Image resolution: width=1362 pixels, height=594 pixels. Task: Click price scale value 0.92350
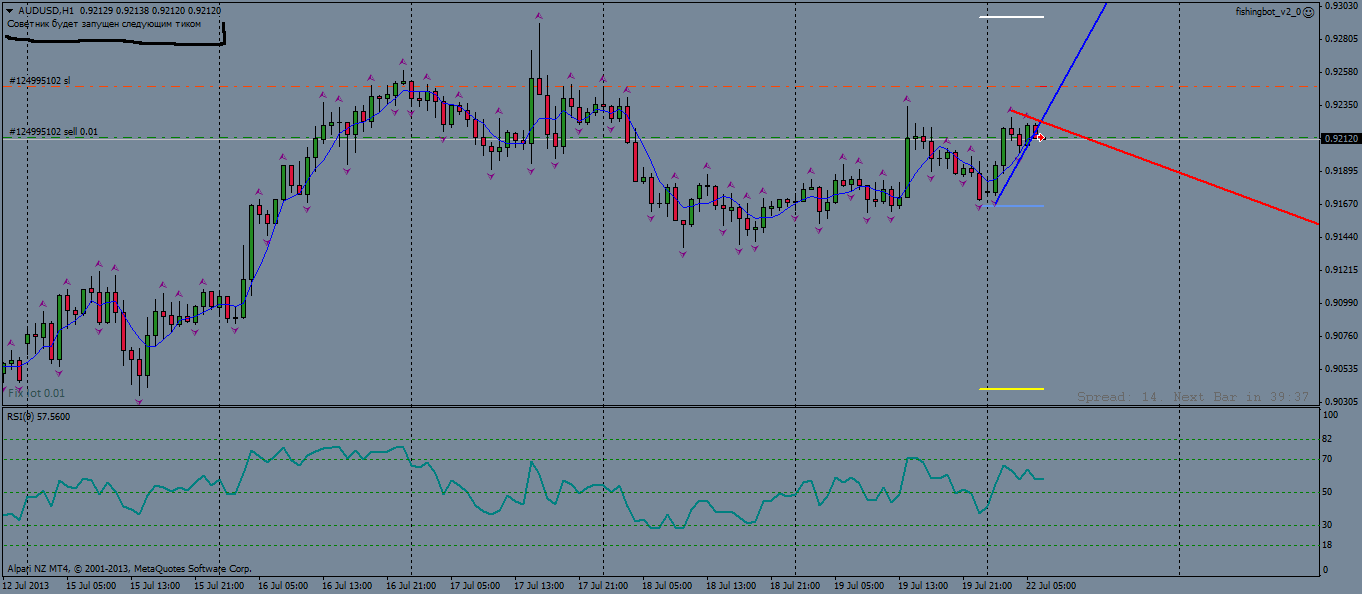click(1341, 105)
